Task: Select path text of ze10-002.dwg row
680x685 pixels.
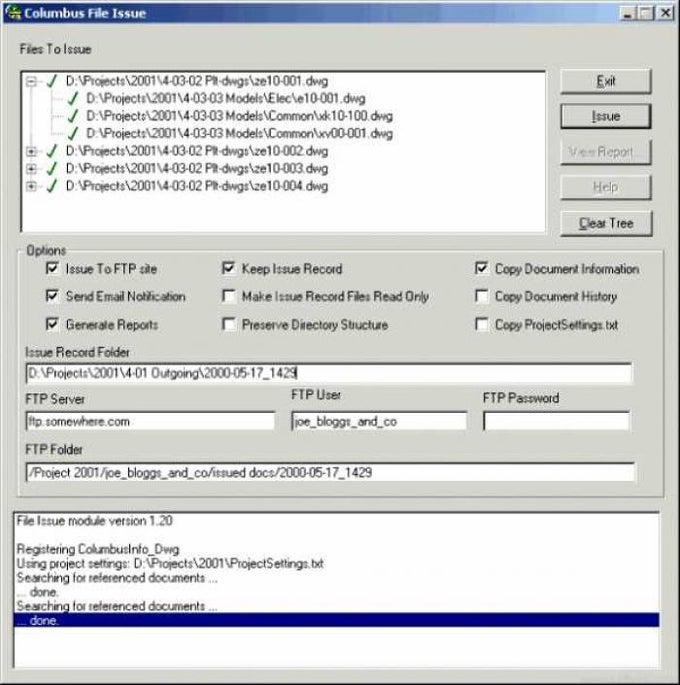Action: tap(197, 151)
